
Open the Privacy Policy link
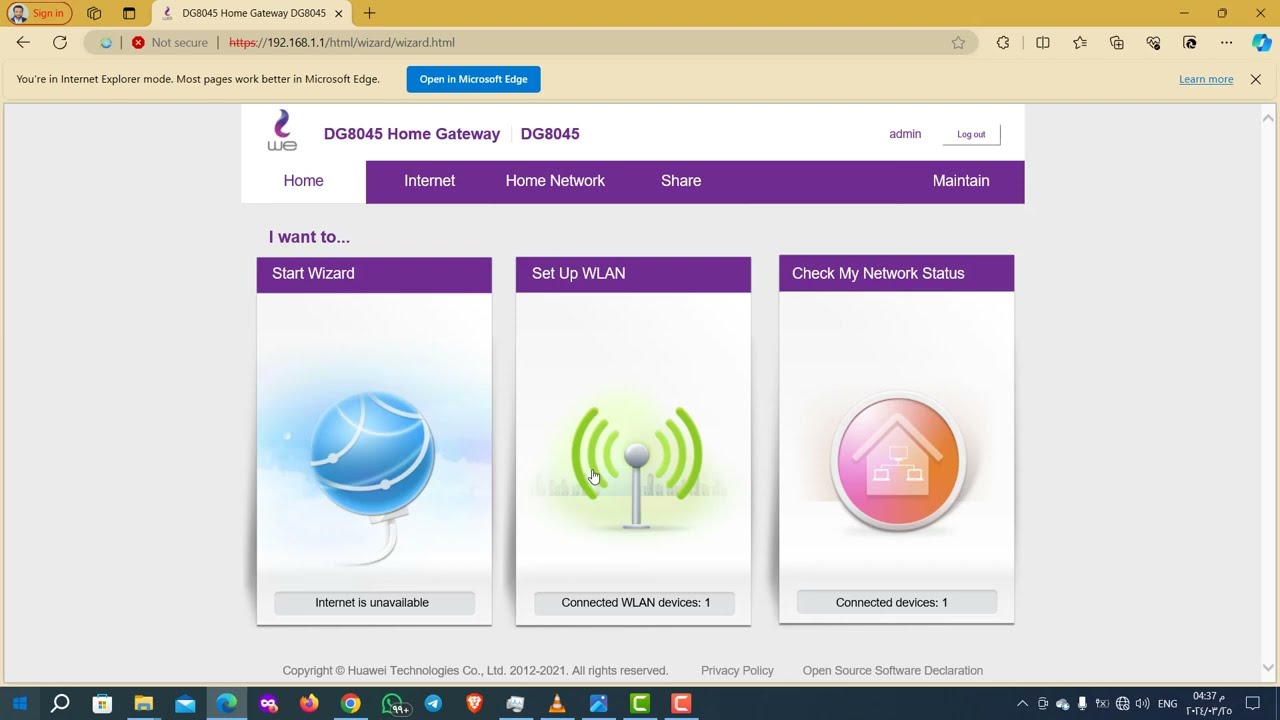[737, 671]
